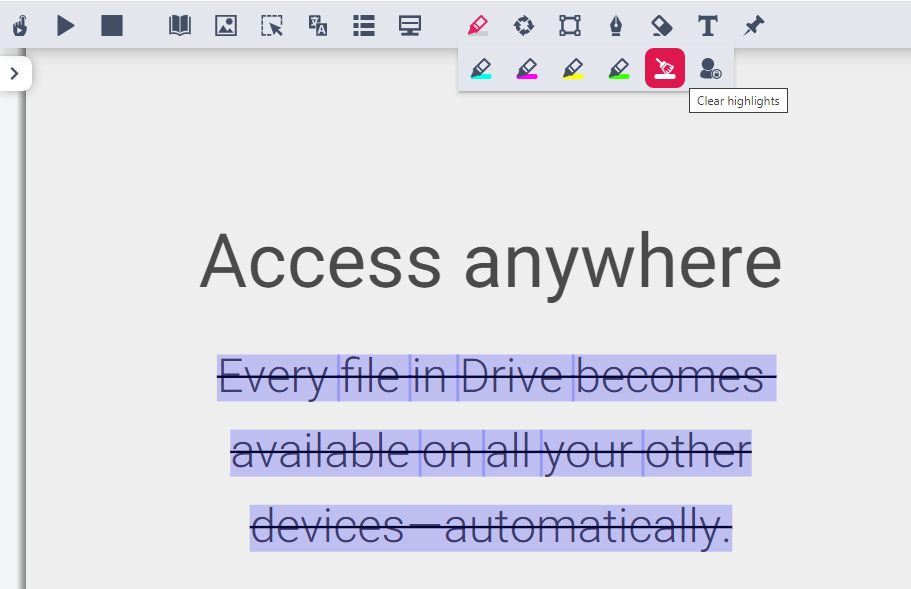Image resolution: width=911 pixels, height=589 pixels.
Task: Click the pushpin icon to pin the toolbar
Action: [754, 26]
